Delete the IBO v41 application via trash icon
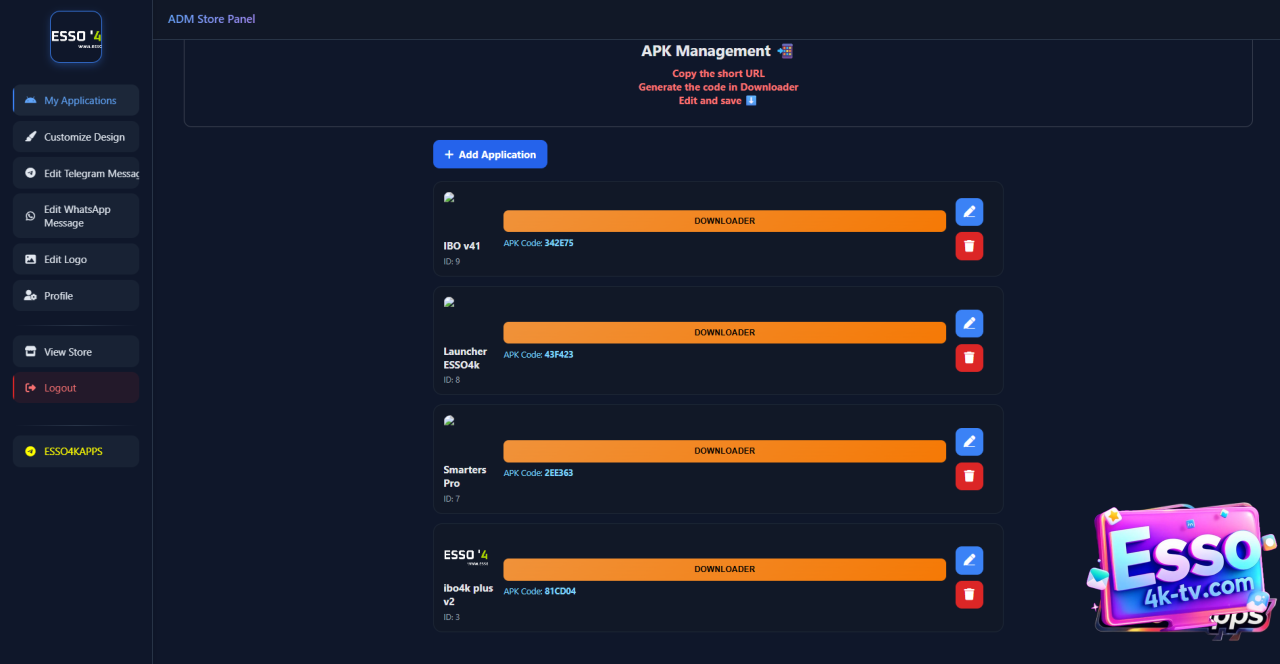This screenshot has height=664, width=1280. point(969,246)
